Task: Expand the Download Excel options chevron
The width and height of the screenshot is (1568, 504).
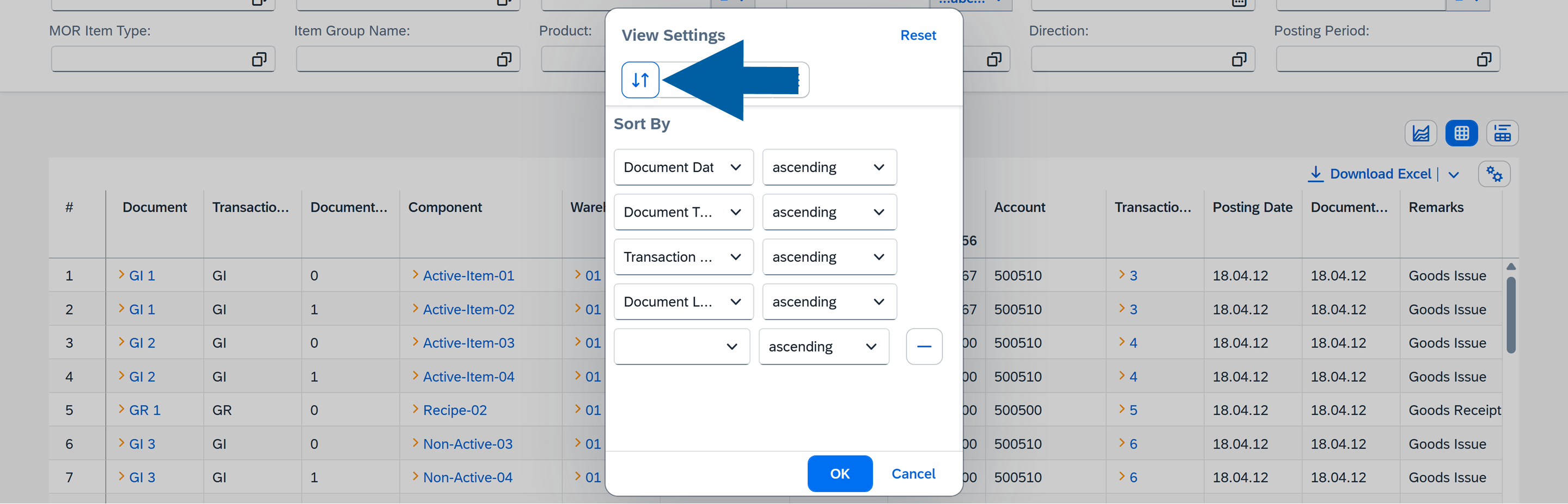Action: 1455,175
